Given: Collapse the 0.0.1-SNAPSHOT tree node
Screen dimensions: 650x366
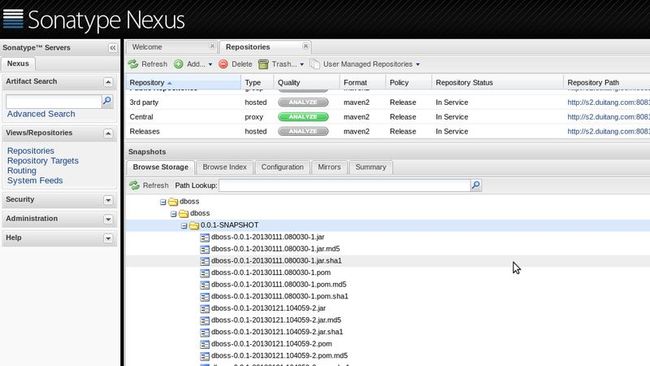Looking at the screenshot, I should point(184,225).
